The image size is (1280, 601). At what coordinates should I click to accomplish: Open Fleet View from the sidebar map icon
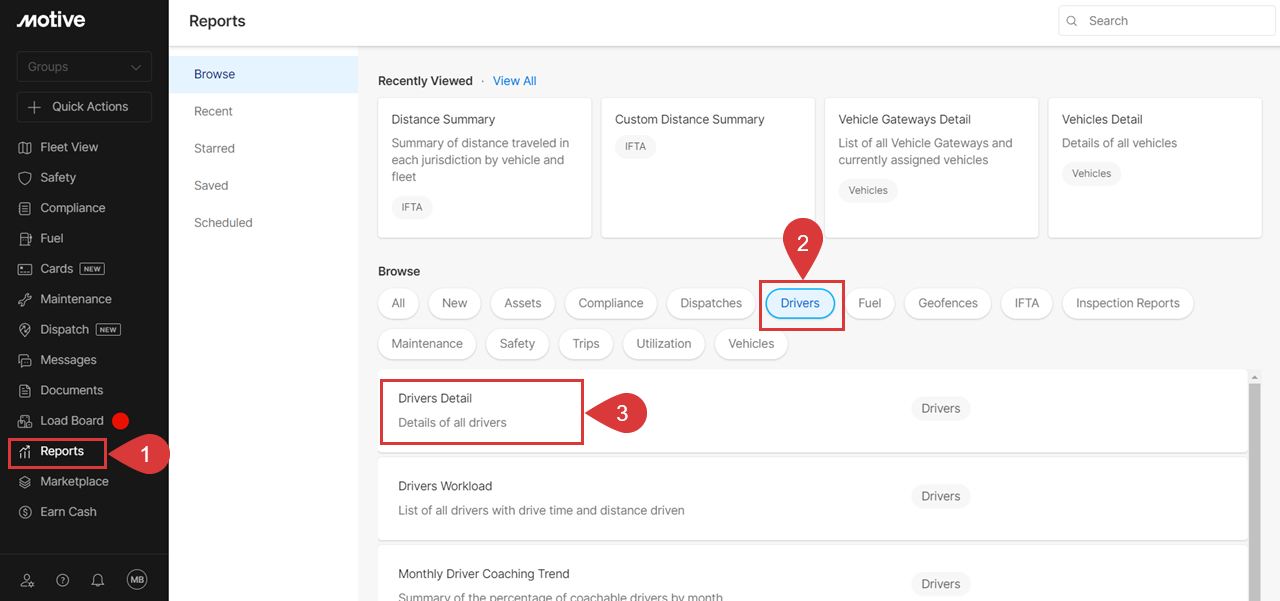coord(26,147)
